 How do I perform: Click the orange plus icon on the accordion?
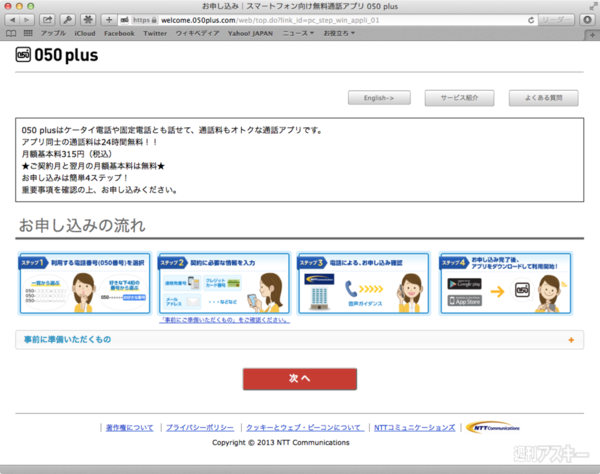pyautogui.click(x=571, y=340)
